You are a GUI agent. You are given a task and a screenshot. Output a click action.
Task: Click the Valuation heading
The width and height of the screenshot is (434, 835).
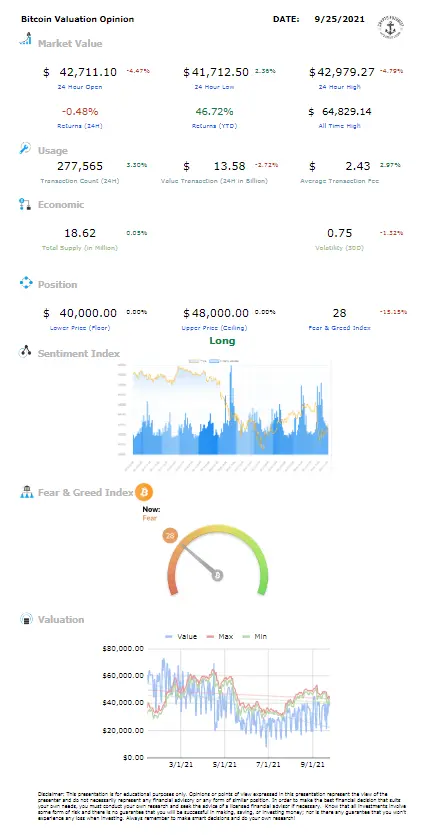tap(61, 619)
